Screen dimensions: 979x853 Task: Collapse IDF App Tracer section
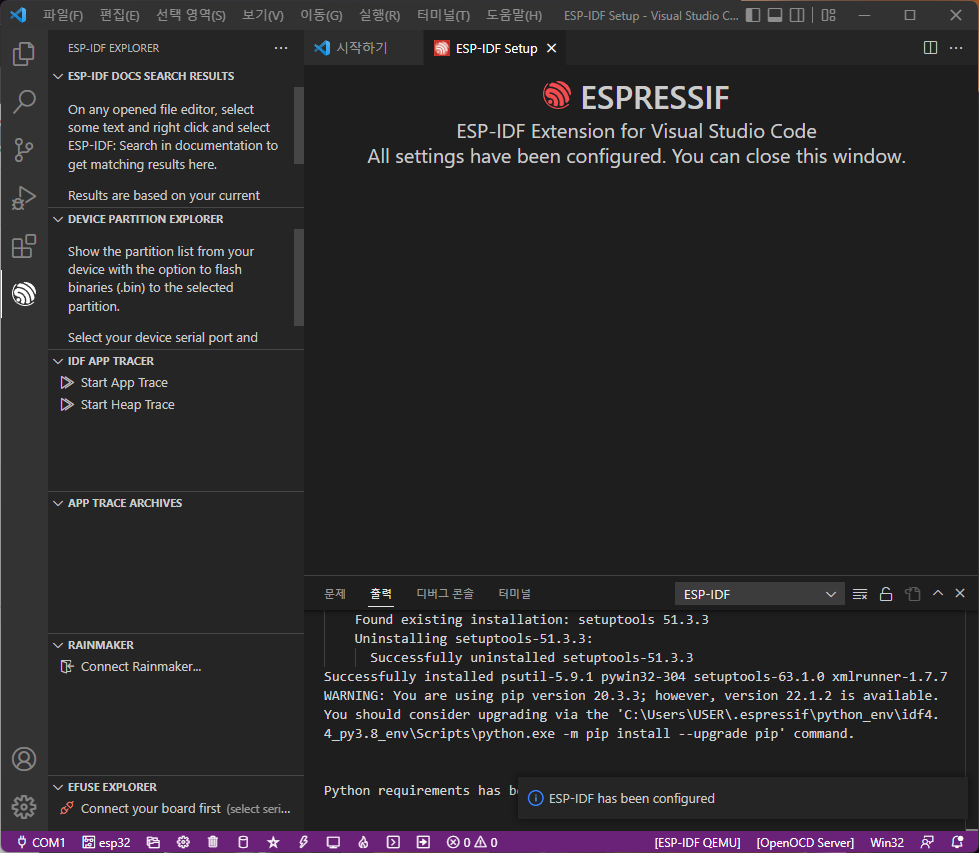(x=58, y=362)
